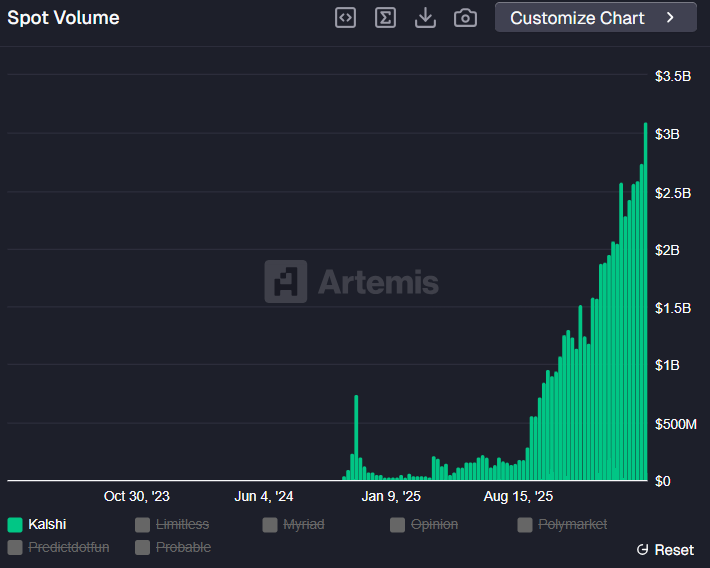Click the tallest rightmost volume bar

646,301
